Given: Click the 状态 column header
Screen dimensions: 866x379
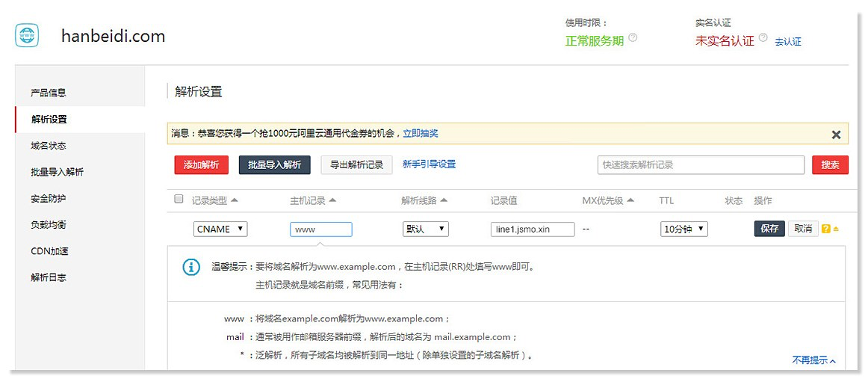Looking at the screenshot, I should point(733,201).
